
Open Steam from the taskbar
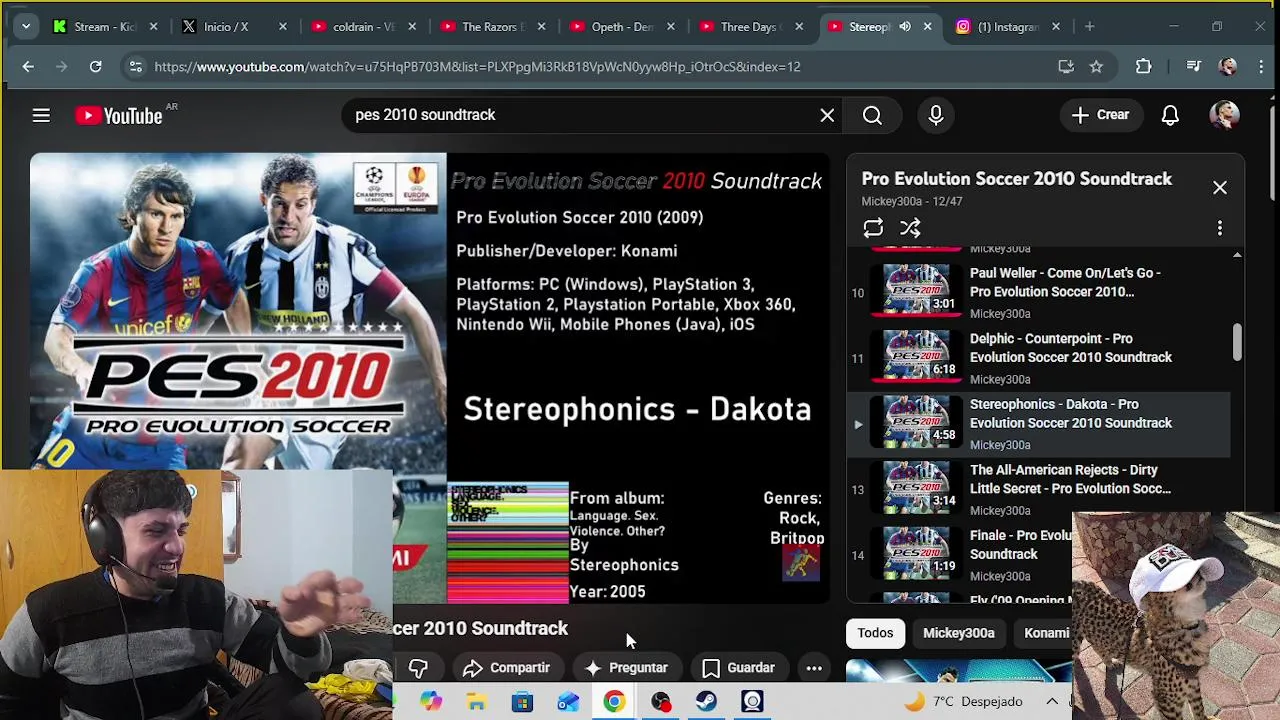click(x=706, y=702)
